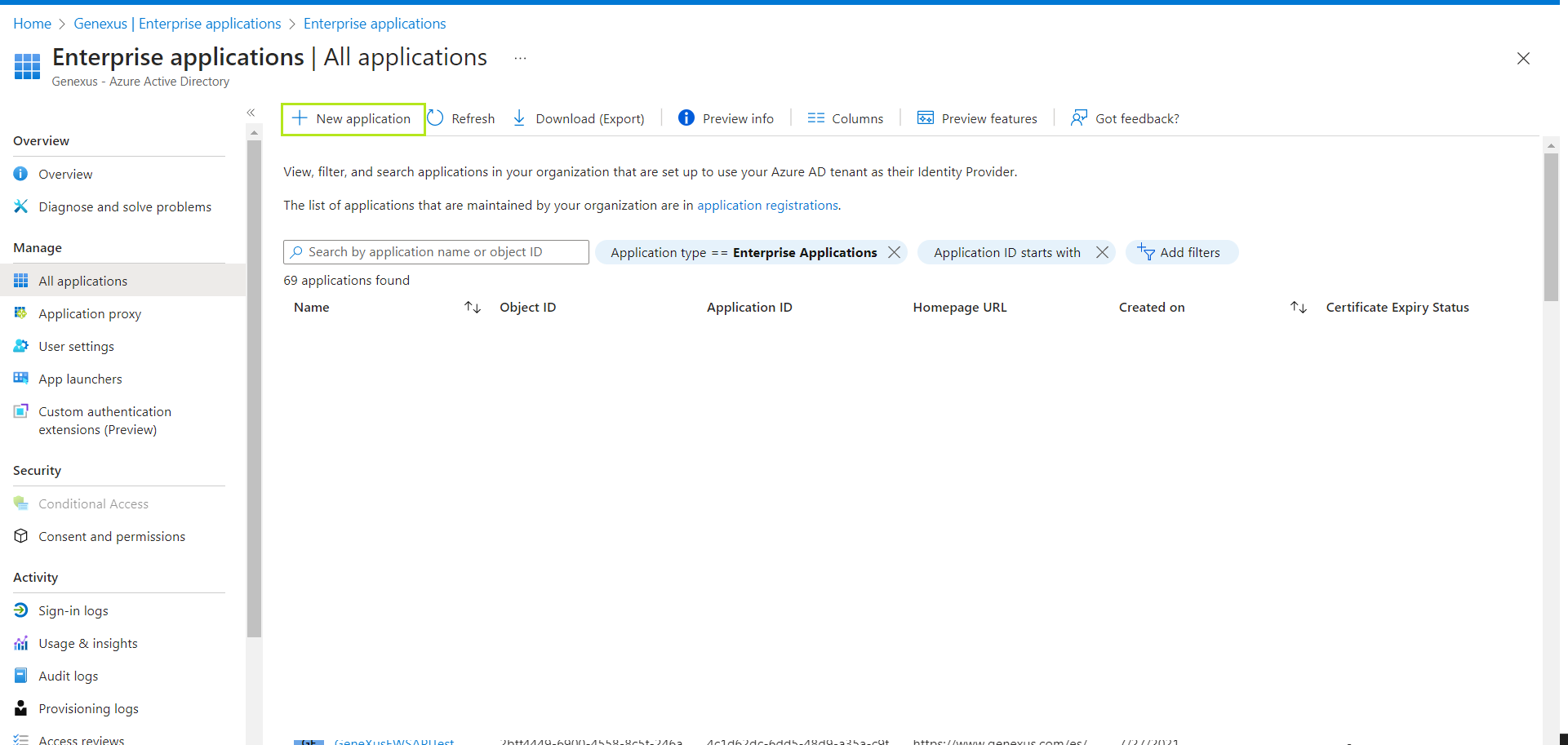Click the sidebar scroll up arrow
The image size is (1568, 745).
(x=254, y=132)
